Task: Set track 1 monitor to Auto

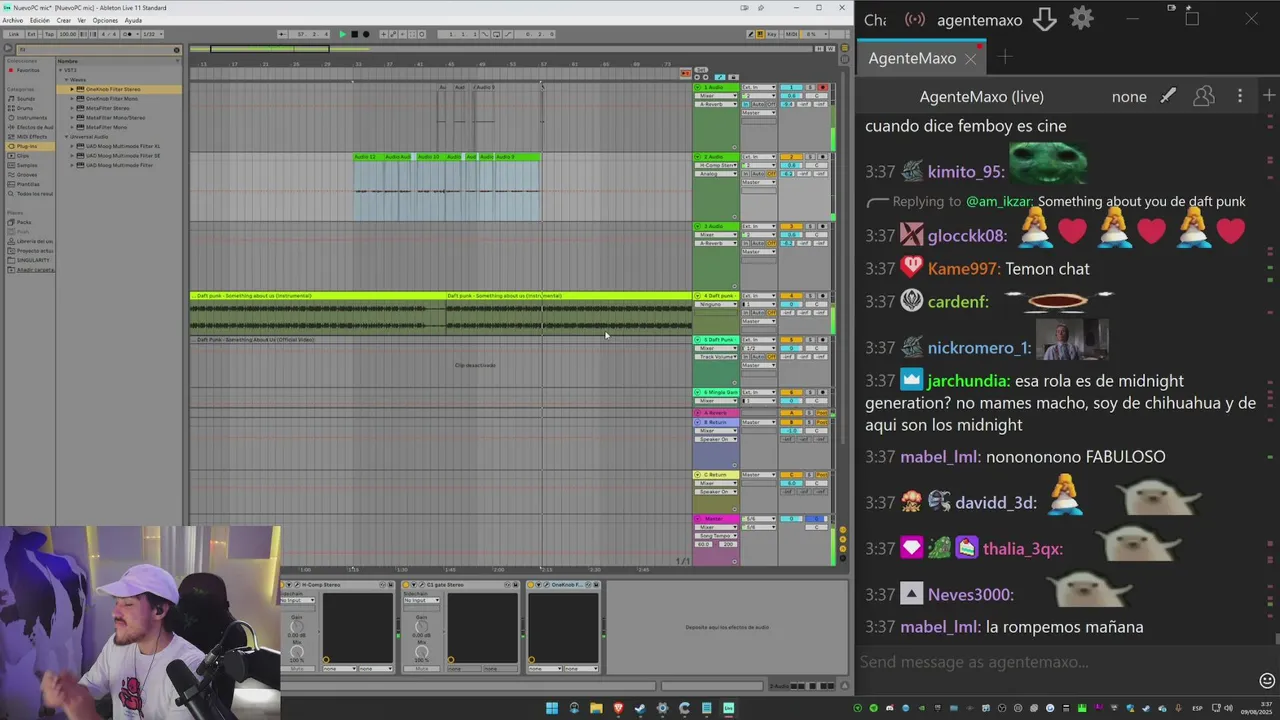Action: (x=759, y=104)
